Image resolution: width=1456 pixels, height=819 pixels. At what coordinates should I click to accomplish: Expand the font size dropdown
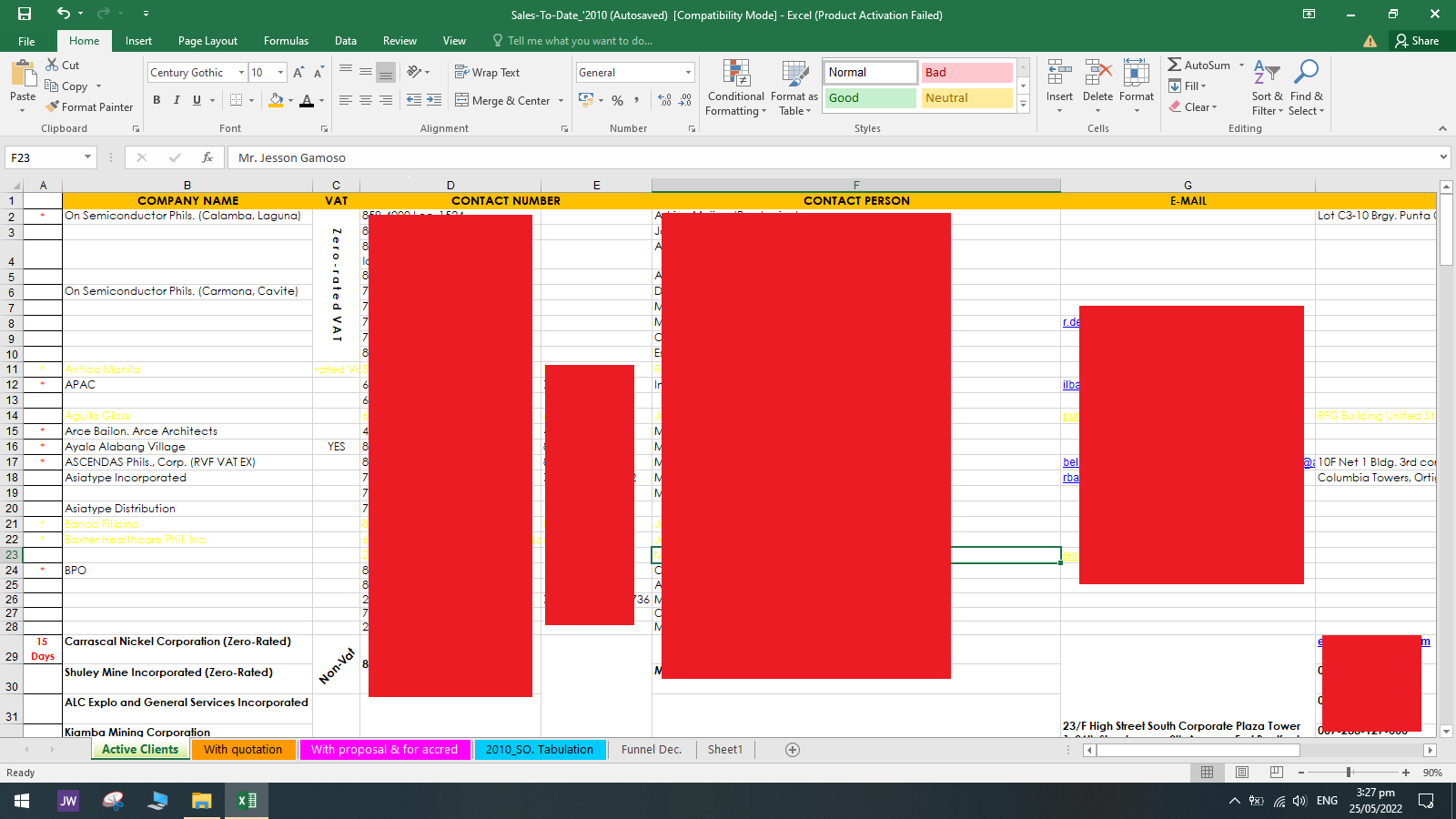click(x=280, y=73)
